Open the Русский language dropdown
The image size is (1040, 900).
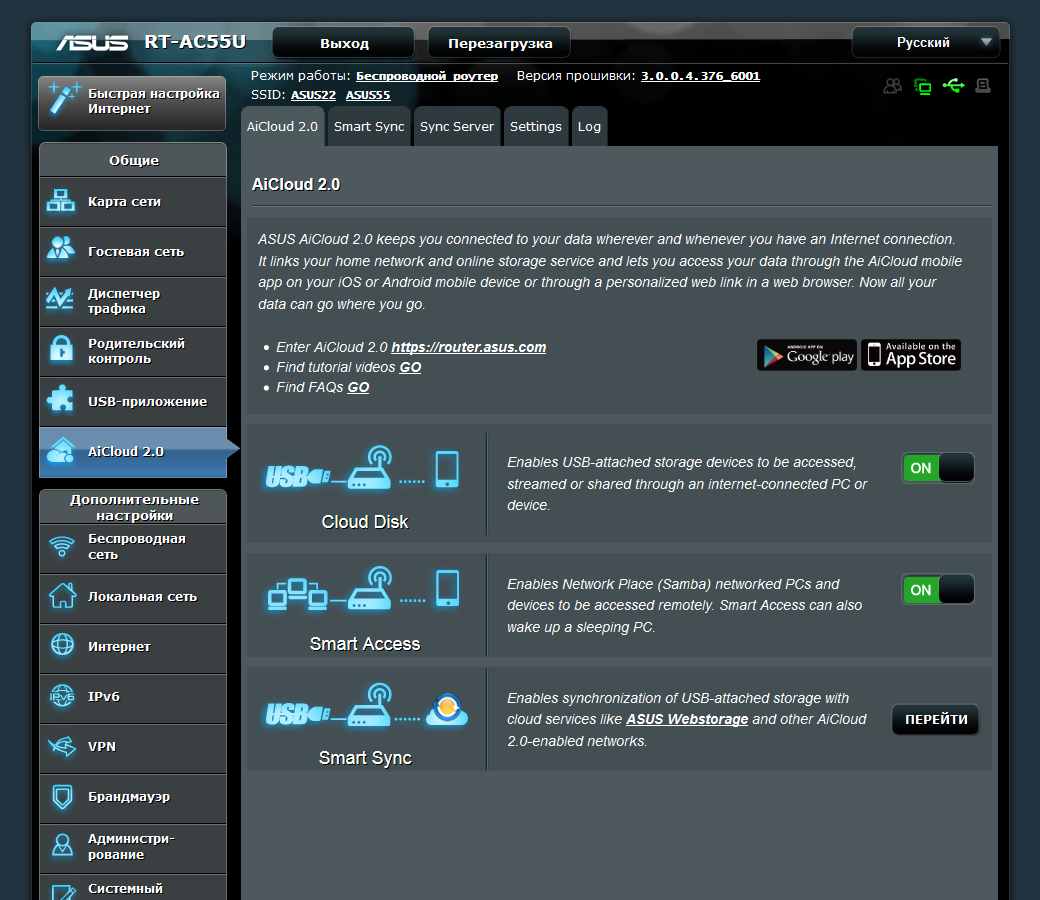(x=925, y=42)
